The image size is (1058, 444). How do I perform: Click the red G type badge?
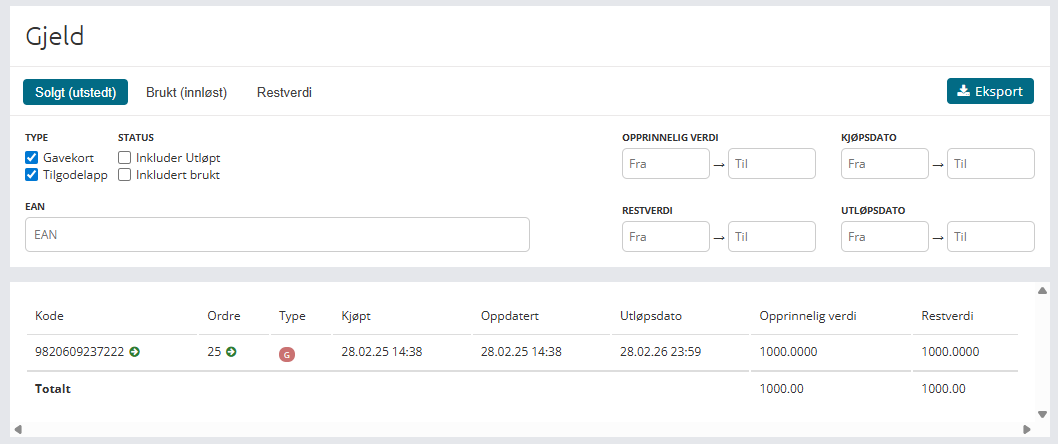286,353
